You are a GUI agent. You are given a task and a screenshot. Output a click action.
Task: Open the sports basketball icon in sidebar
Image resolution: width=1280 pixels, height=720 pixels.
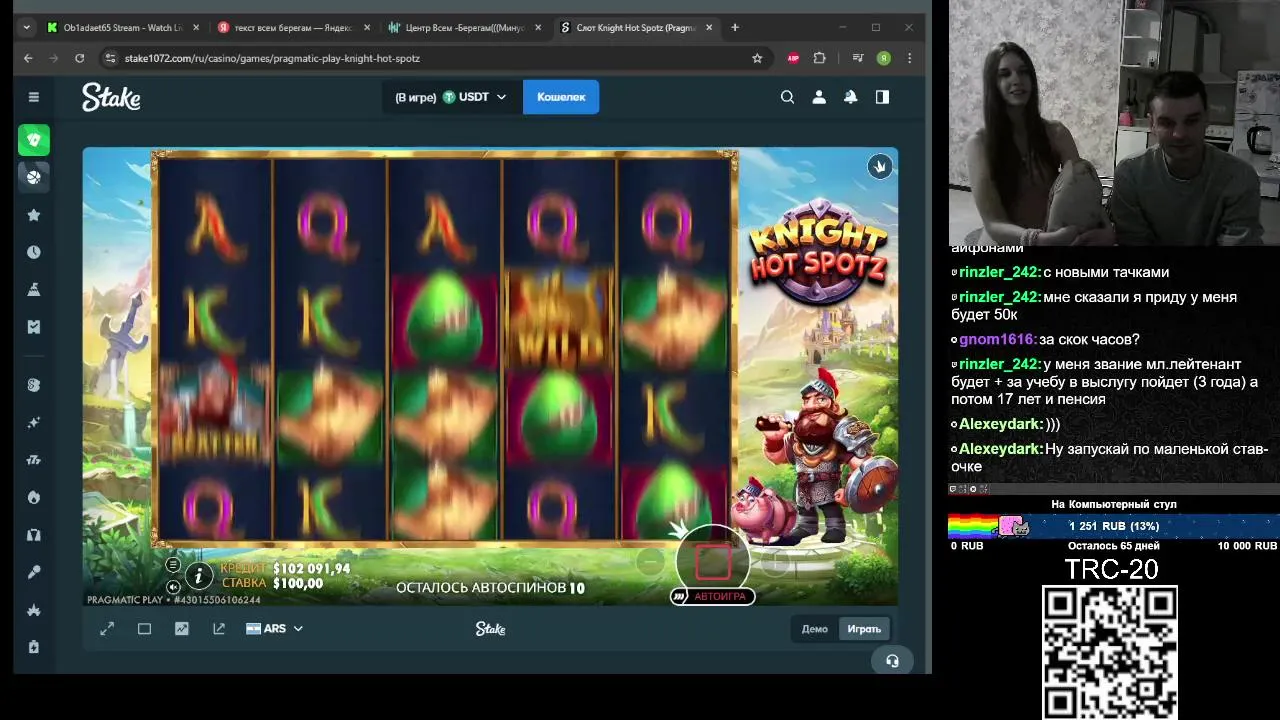(x=33, y=177)
